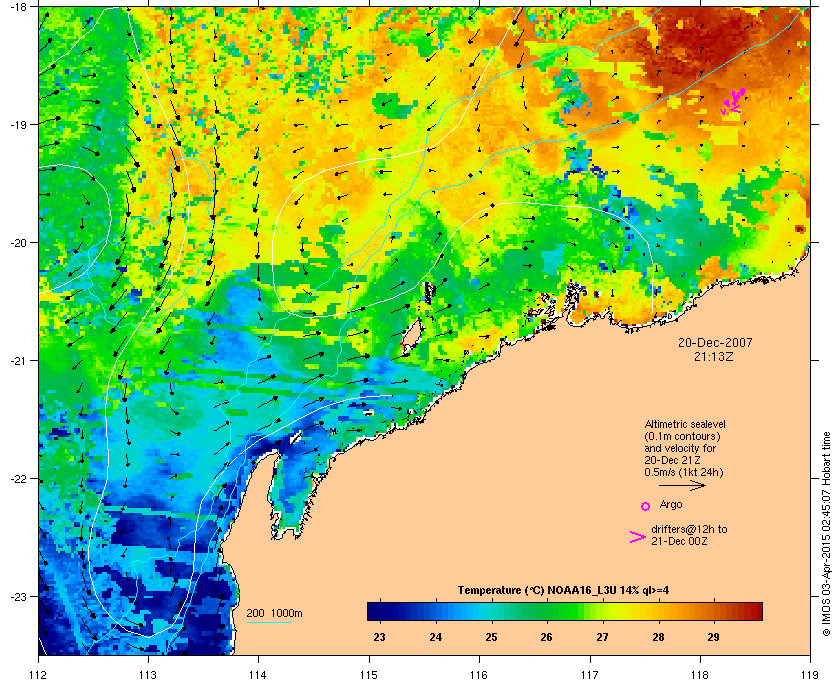Click the '(0.1m contours)' legend text
The image size is (840, 680).
682,436
